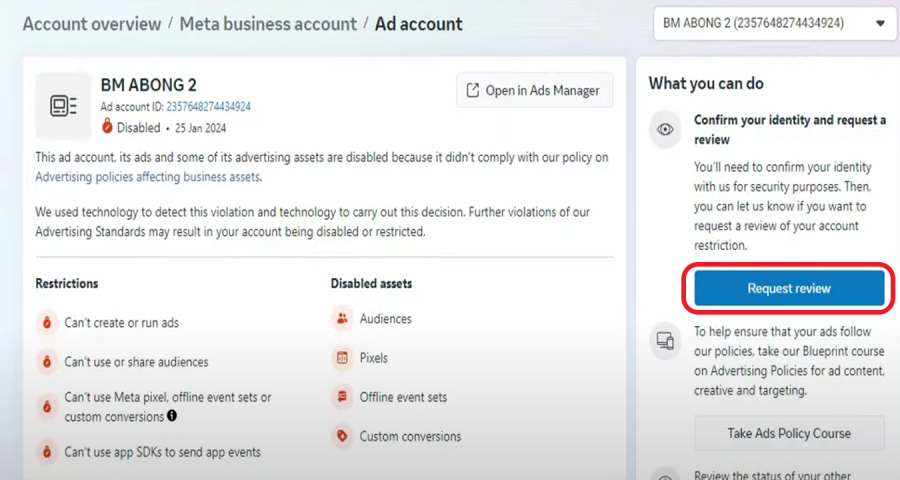Image resolution: width=900 pixels, height=480 pixels.
Task: Go to Account overview breadcrumb
Action: pyautogui.click(x=92, y=24)
